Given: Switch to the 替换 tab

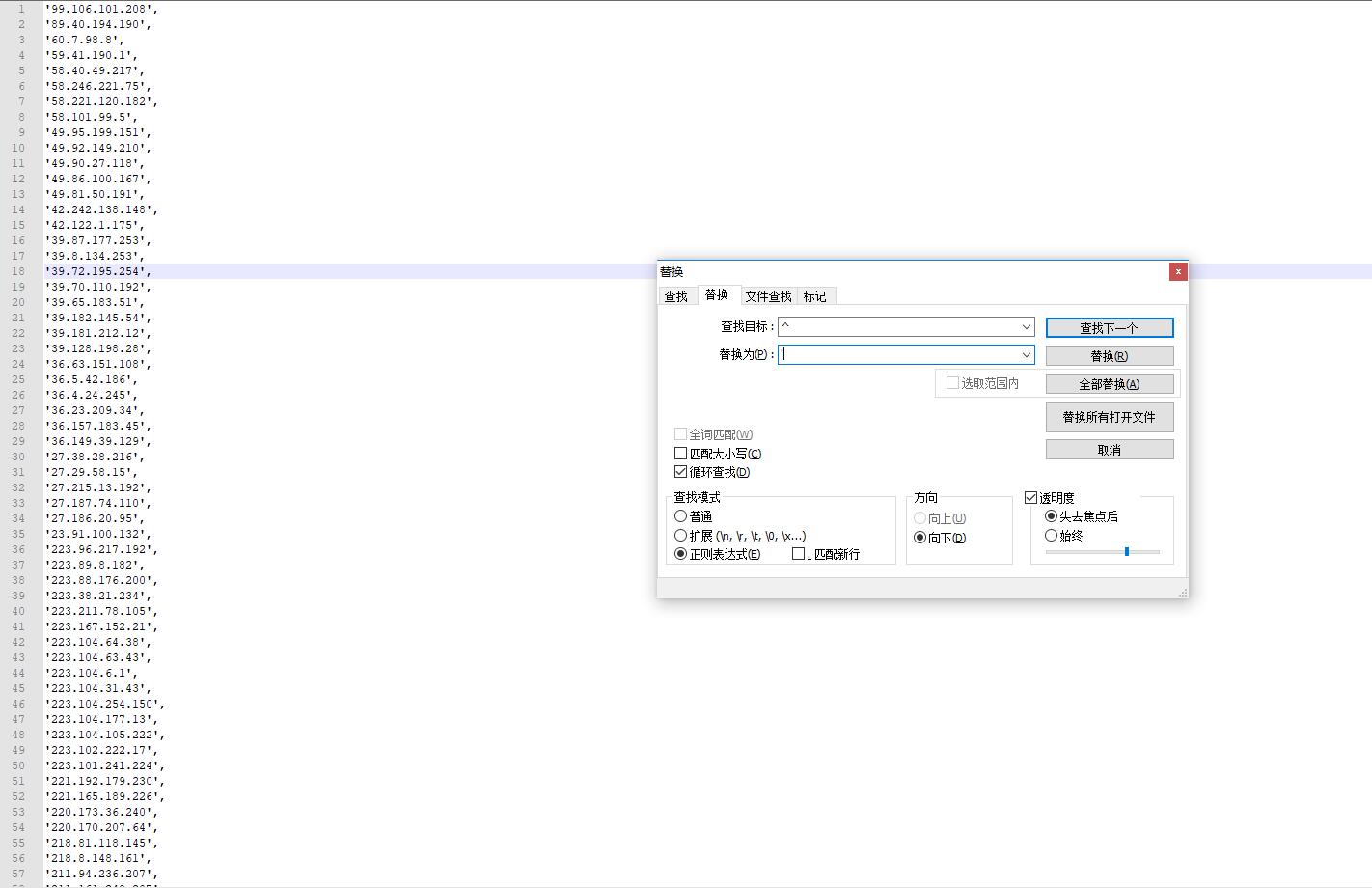Looking at the screenshot, I should tap(716, 294).
